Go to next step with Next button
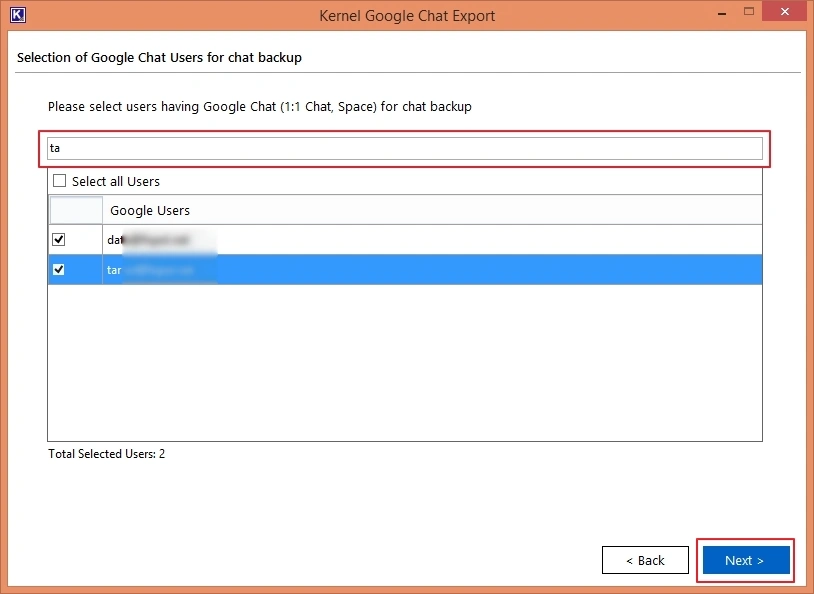 tap(745, 560)
